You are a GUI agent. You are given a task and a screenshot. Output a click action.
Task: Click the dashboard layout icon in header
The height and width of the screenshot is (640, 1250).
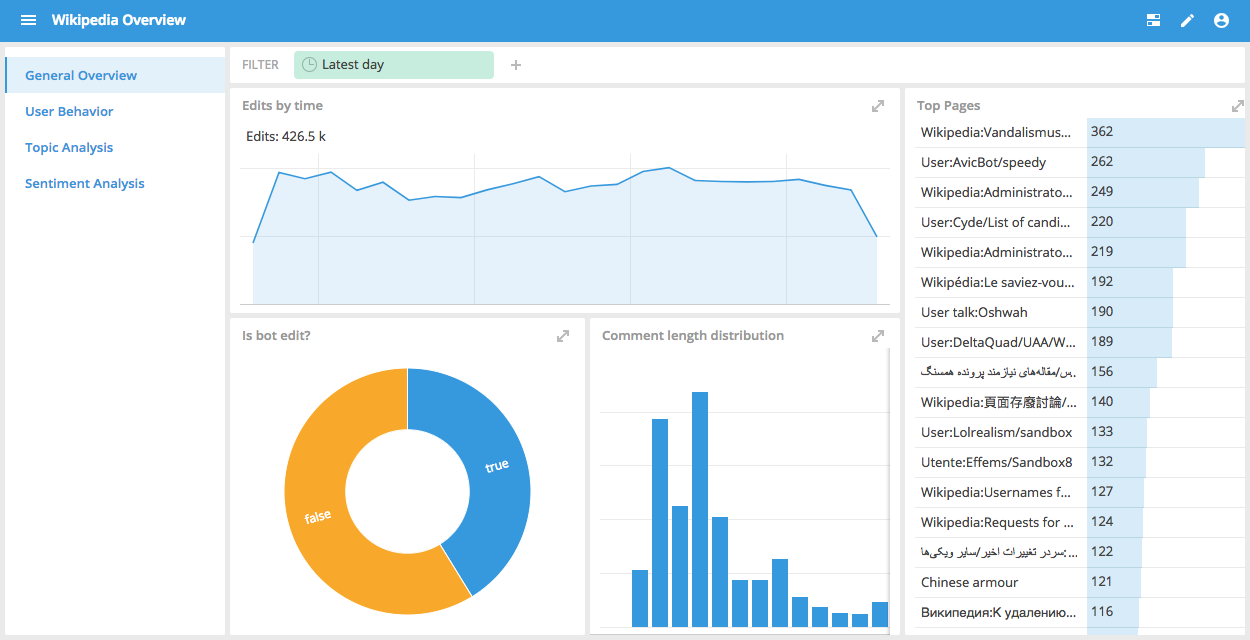tap(1153, 20)
